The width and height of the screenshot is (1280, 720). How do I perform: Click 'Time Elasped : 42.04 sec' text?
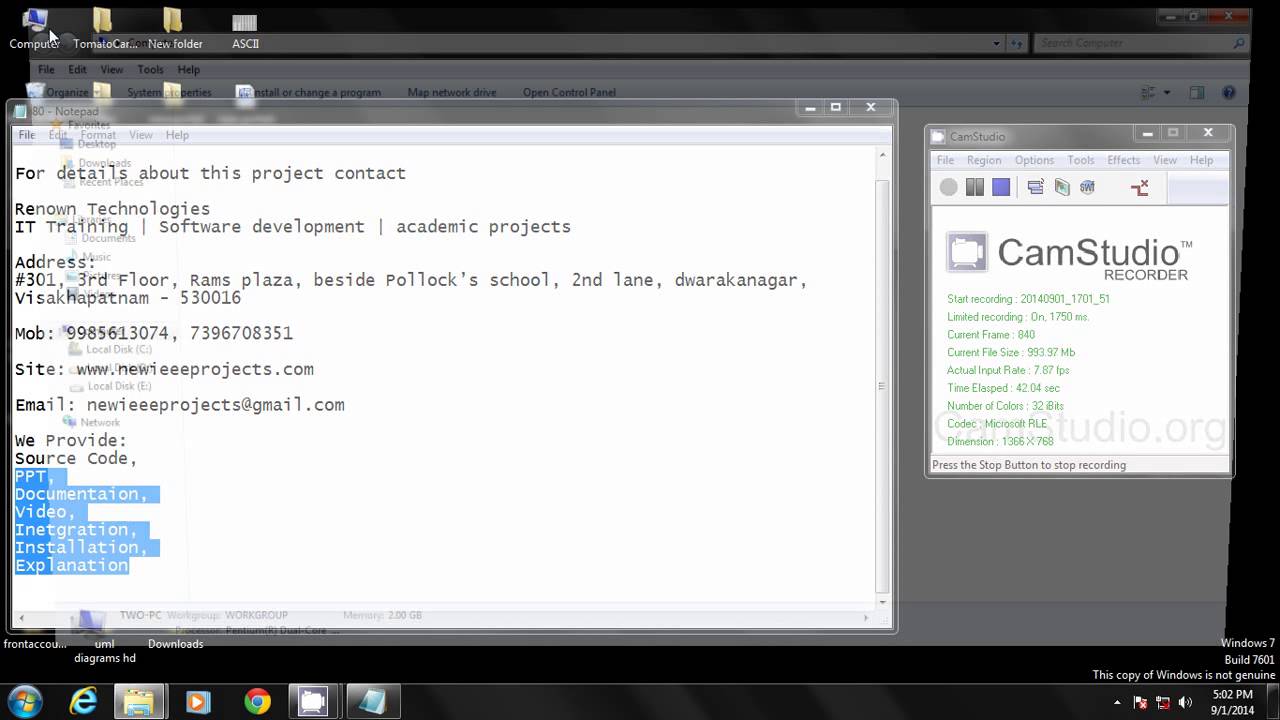click(x=1003, y=388)
